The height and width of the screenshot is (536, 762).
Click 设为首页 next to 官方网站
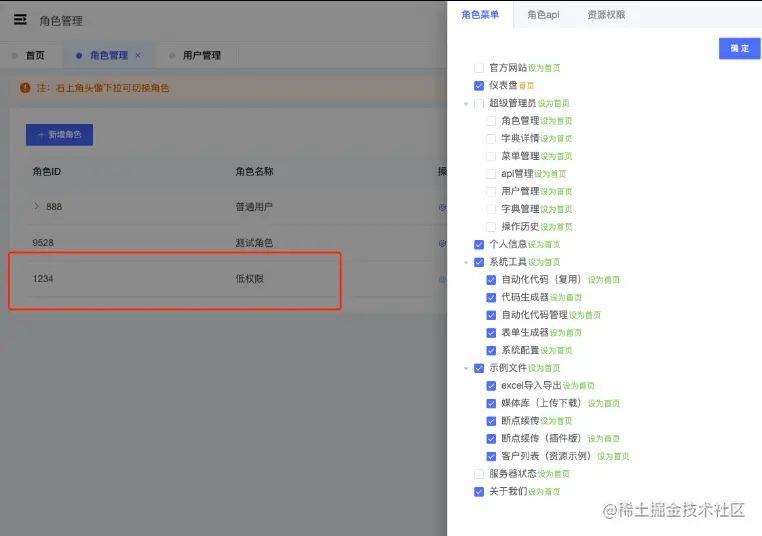pos(544,69)
